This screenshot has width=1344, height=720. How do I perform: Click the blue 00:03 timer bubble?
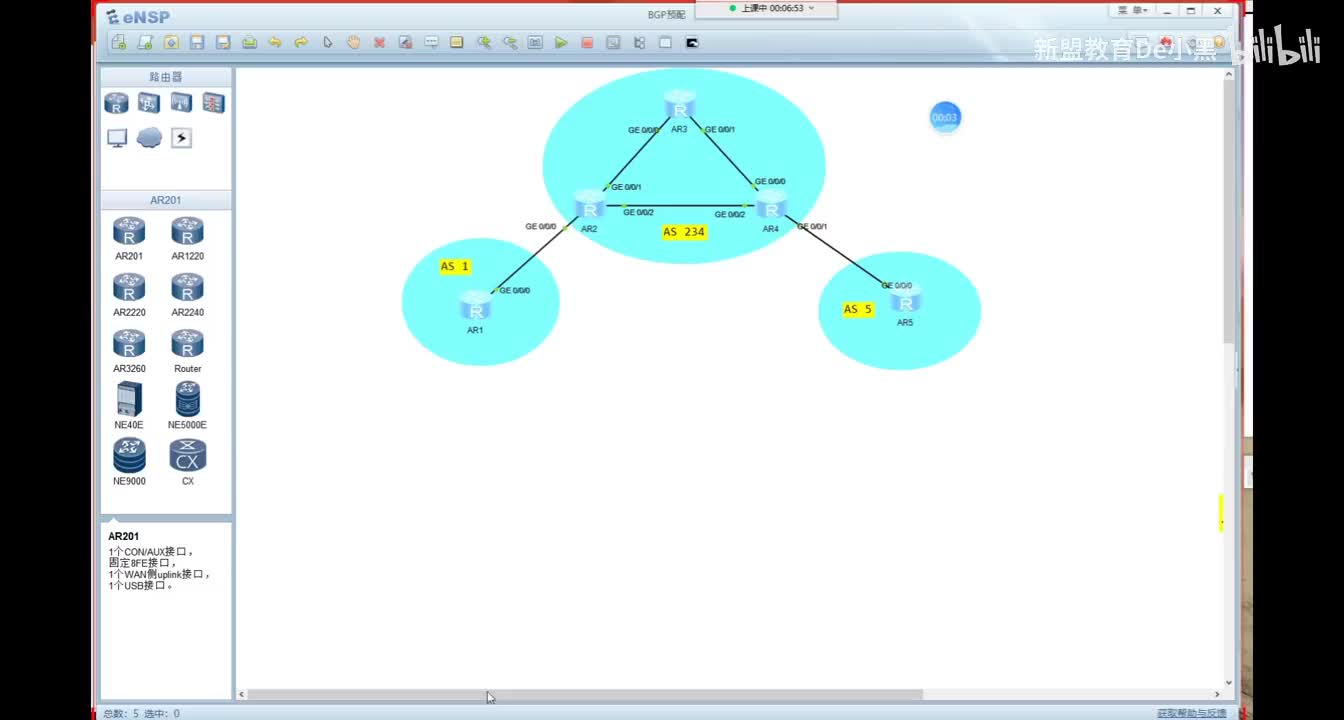tap(945, 117)
